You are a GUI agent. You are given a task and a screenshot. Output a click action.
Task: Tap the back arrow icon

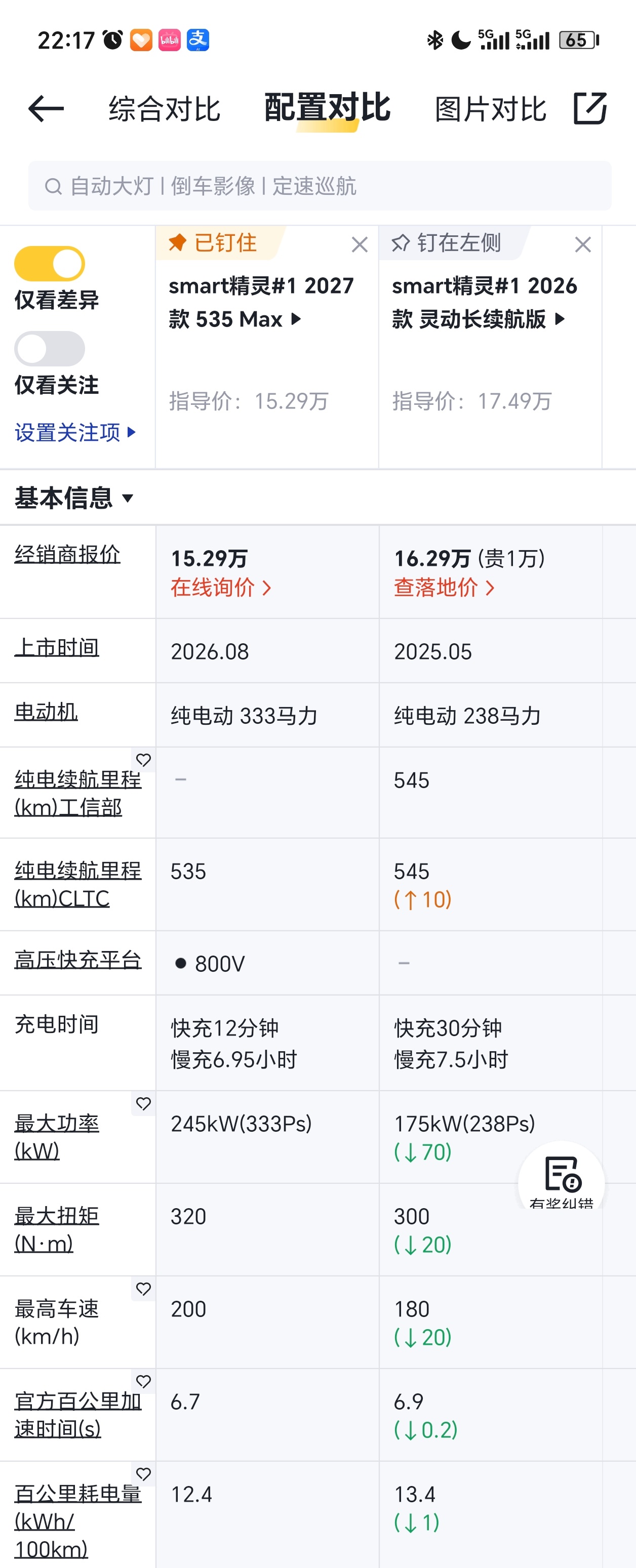(46, 109)
